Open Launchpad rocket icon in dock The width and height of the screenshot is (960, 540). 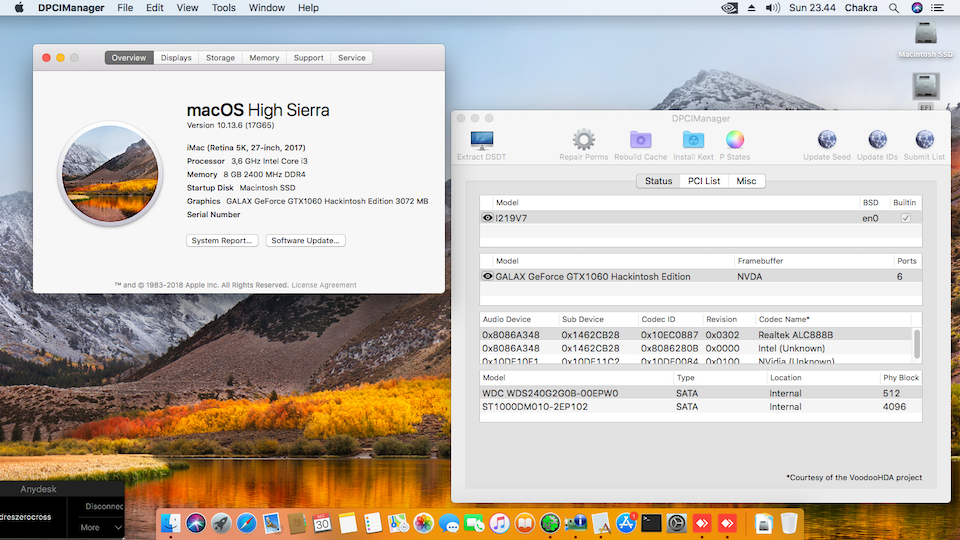(221, 523)
